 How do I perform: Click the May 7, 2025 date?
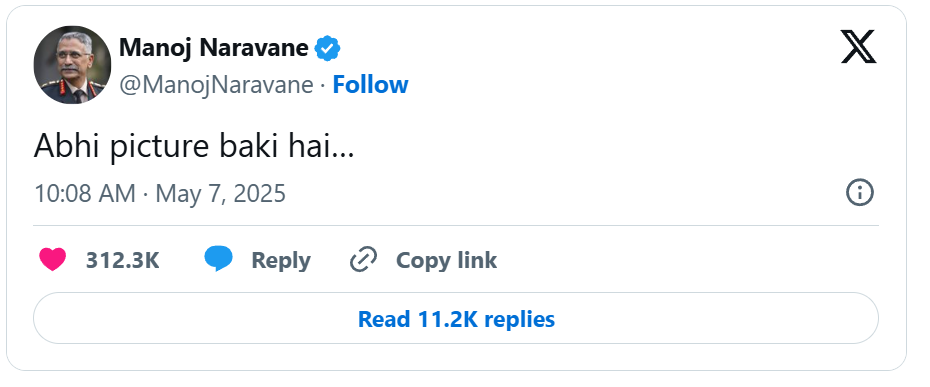(x=221, y=194)
